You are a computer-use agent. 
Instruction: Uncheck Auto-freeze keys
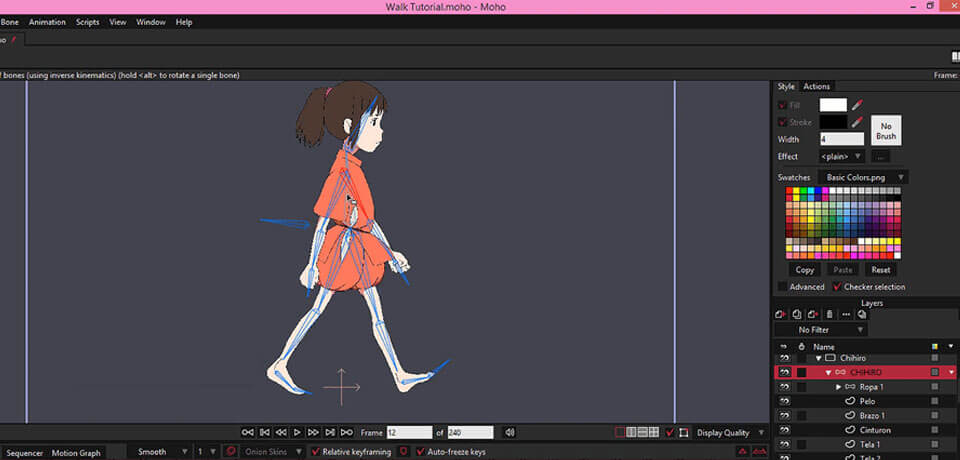pyautogui.click(x=421, y=452)
